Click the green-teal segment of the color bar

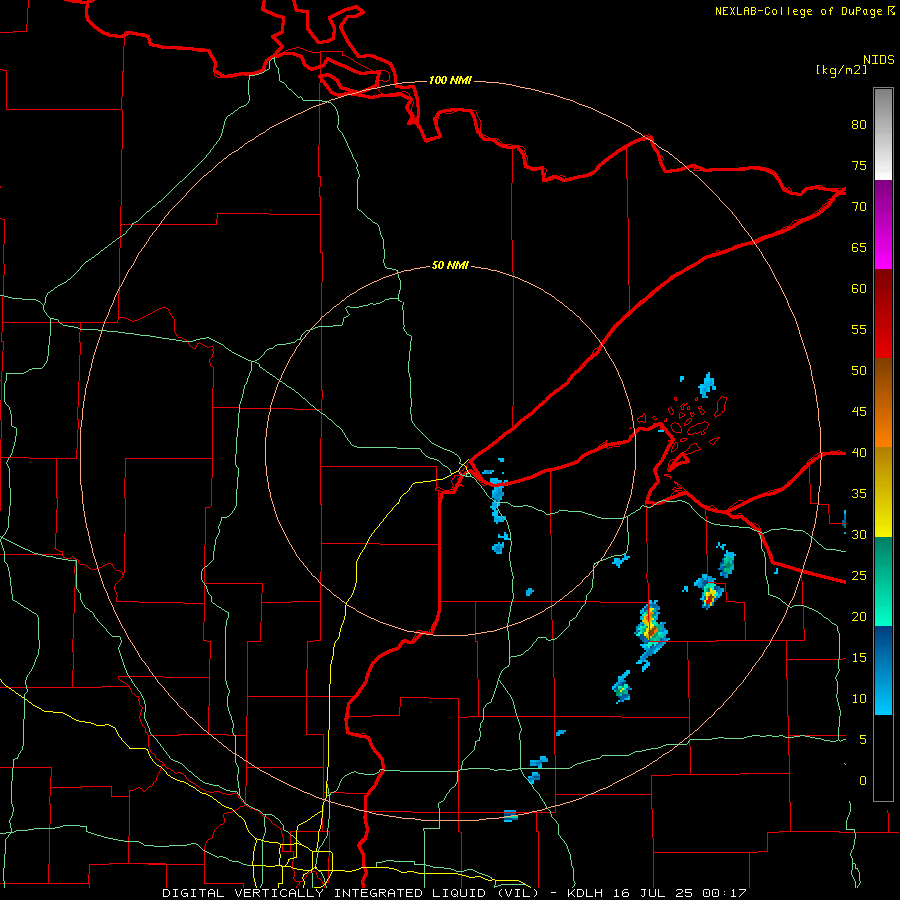coord(883,581)
